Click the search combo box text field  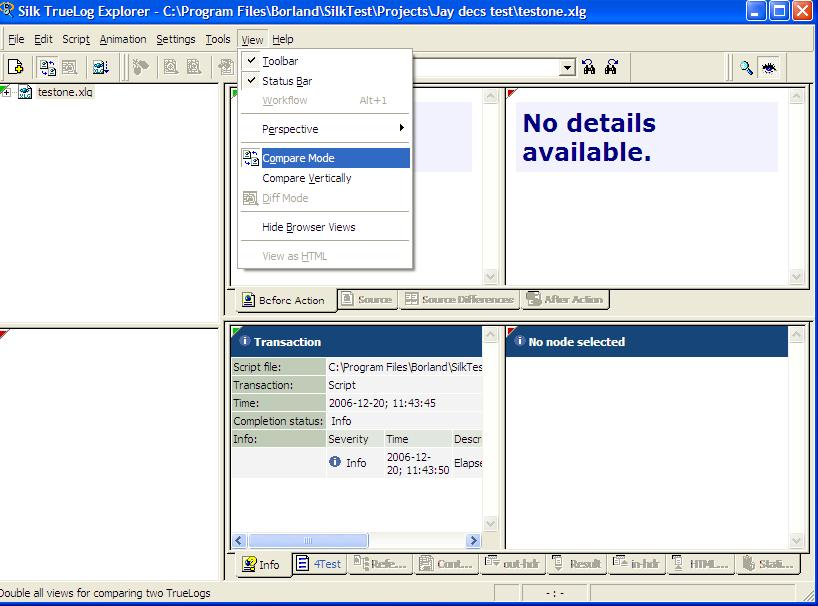485,67
